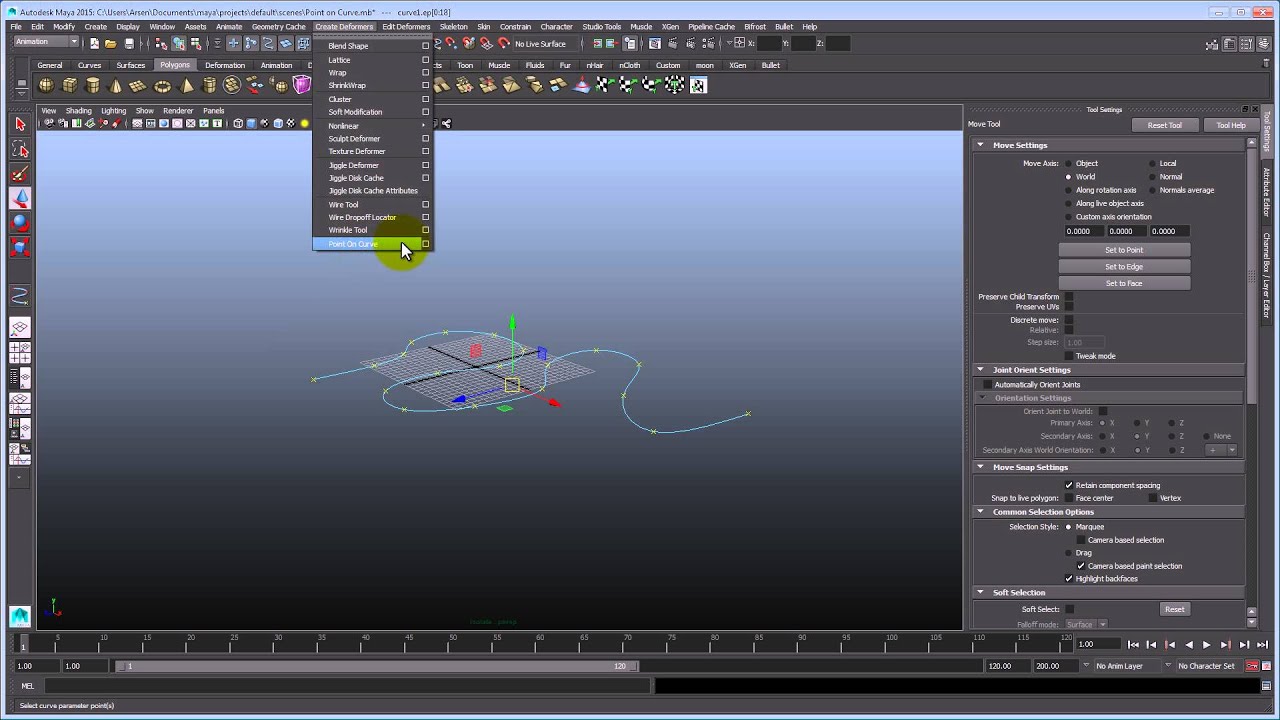
Task: Click the Reset Tool button
Action: (x=1164, y=125)
